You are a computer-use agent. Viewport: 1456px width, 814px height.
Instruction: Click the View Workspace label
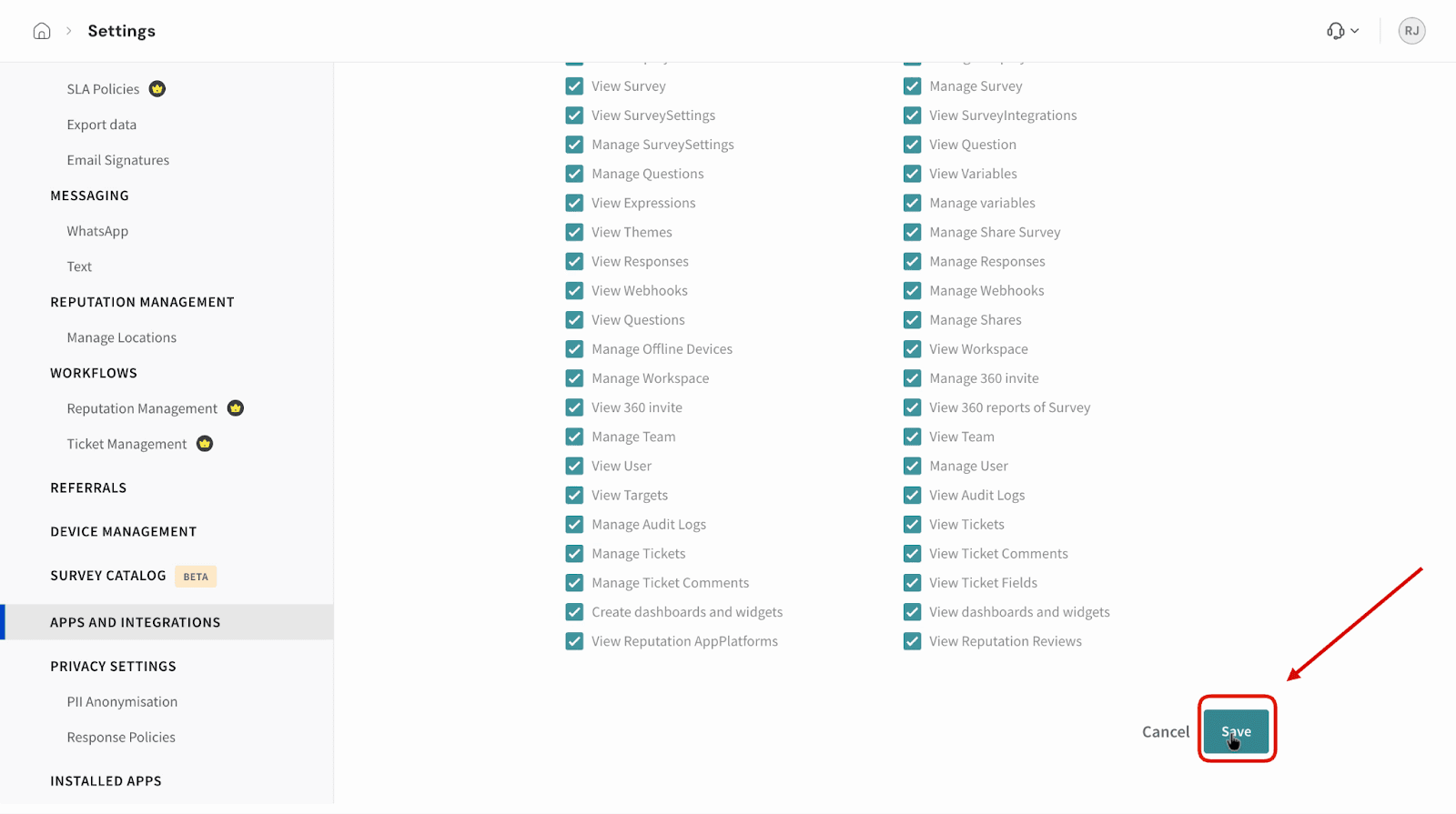[x=978, y=349]
